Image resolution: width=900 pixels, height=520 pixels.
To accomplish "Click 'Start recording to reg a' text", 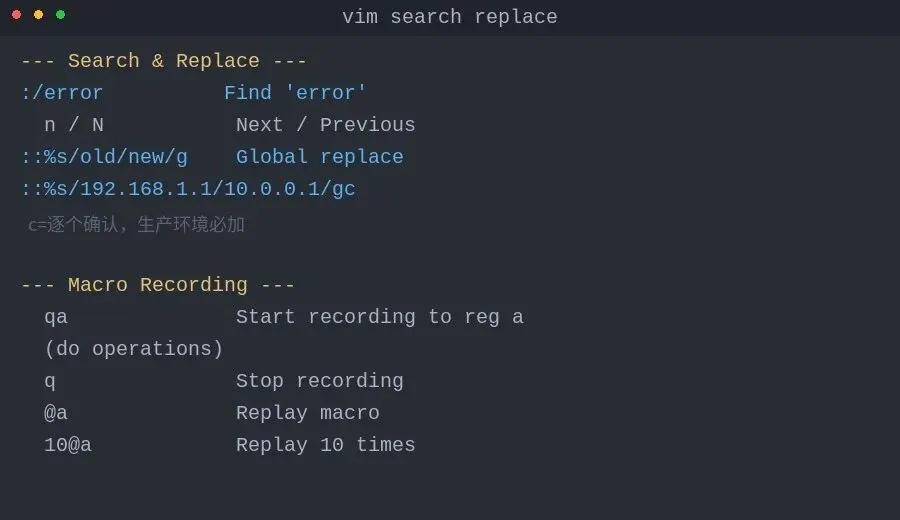I will tap(379, 317).
